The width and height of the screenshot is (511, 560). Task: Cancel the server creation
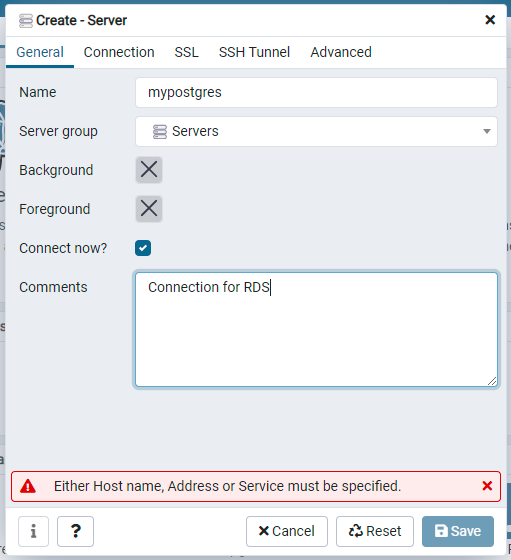287,531
